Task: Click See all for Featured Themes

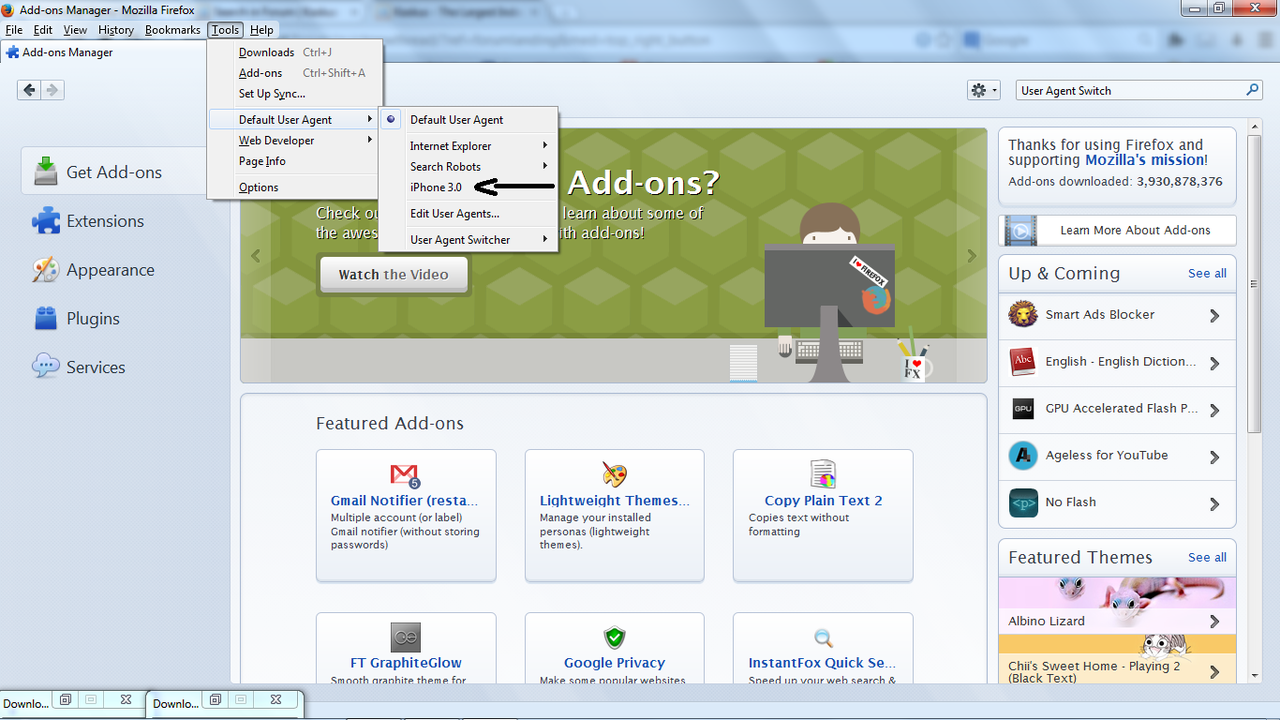Action: tap(1207, 557)
